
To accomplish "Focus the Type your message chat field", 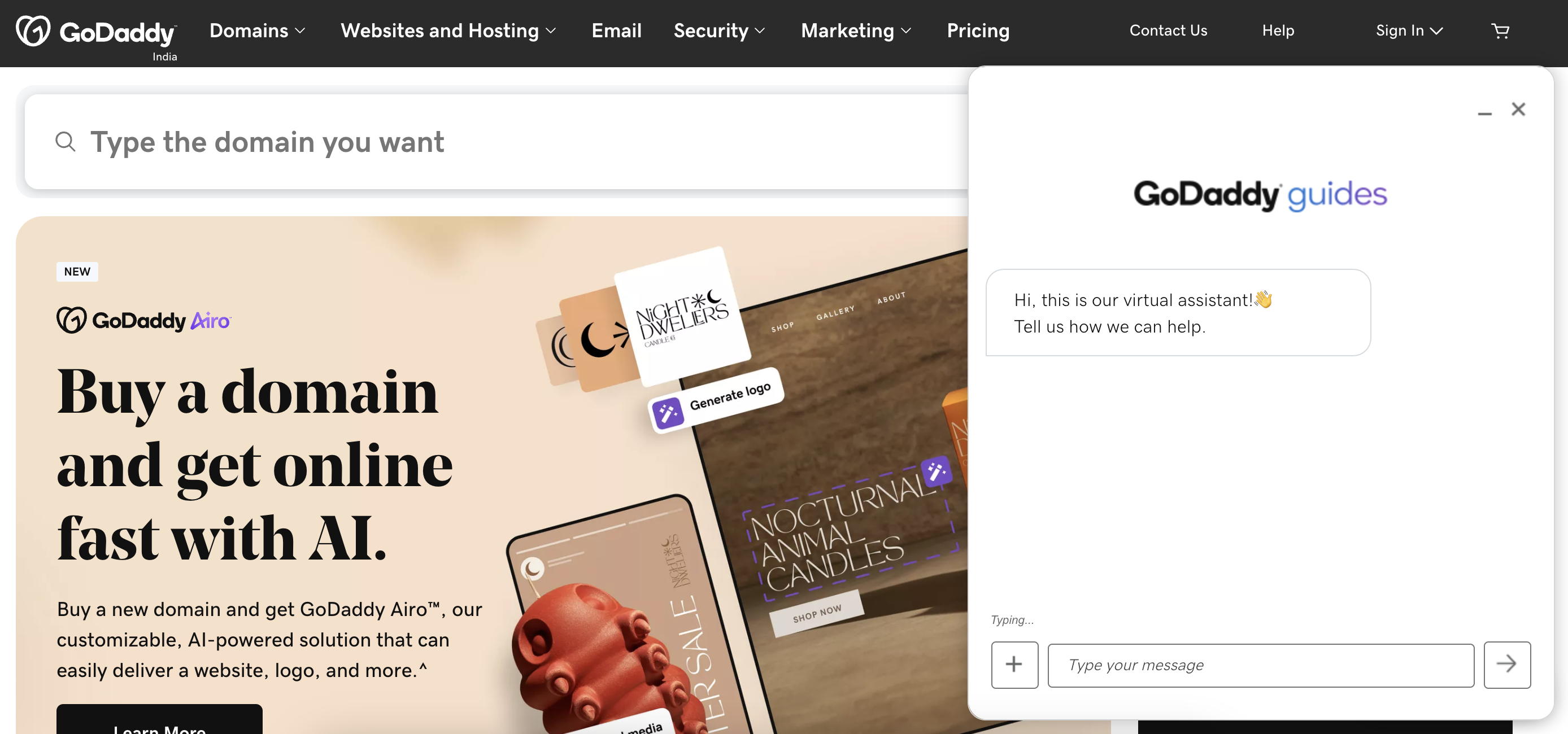I will click(1261, 665).
